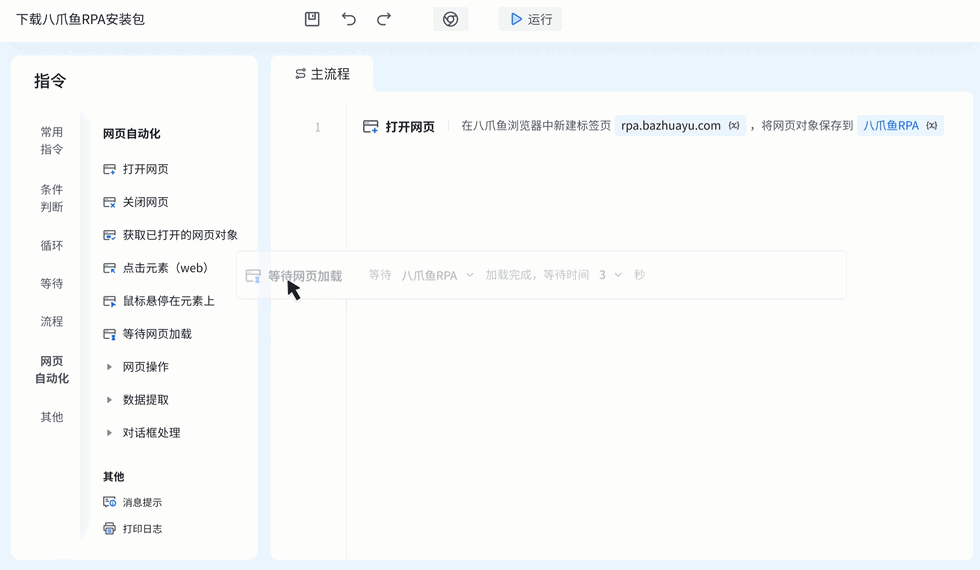
Task: Undo the last action
Action: click(349, 19)
